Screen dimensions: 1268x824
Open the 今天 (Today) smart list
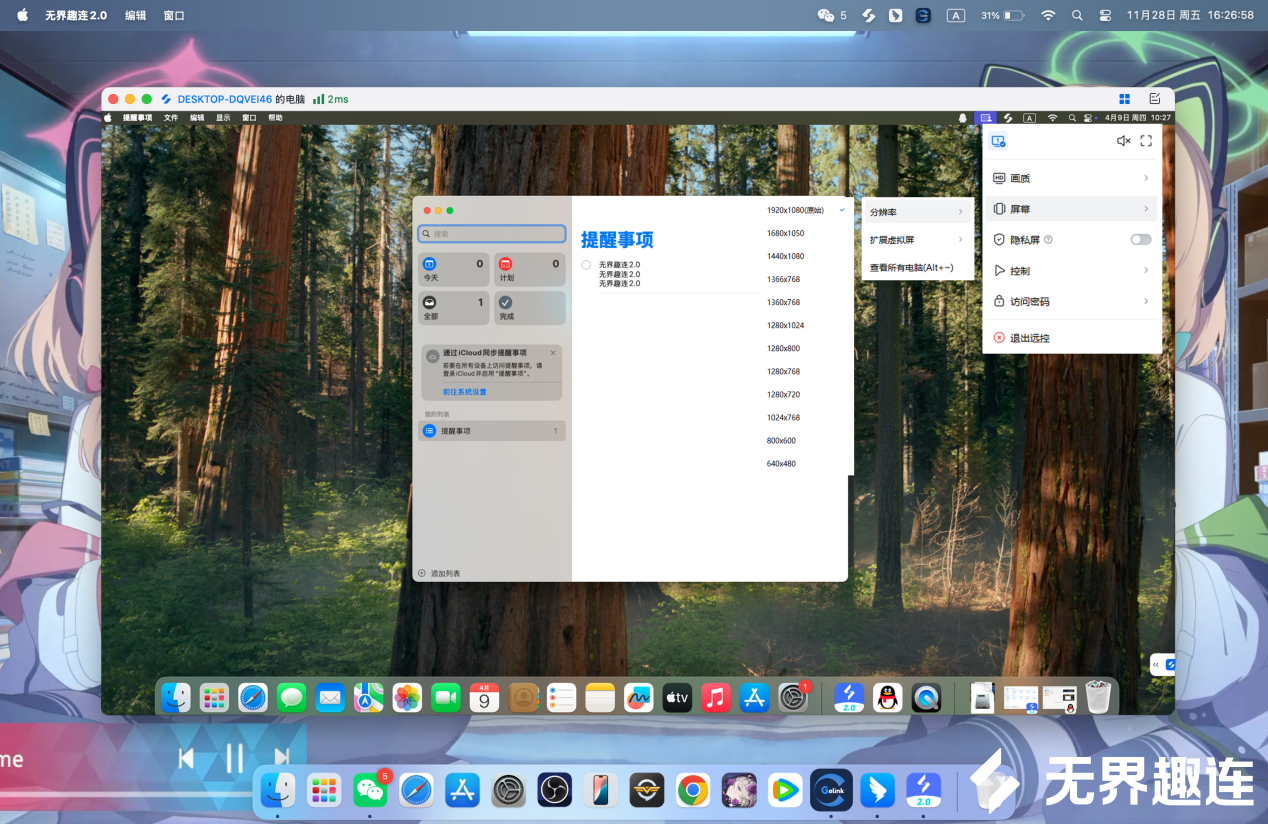coord(453,270)
